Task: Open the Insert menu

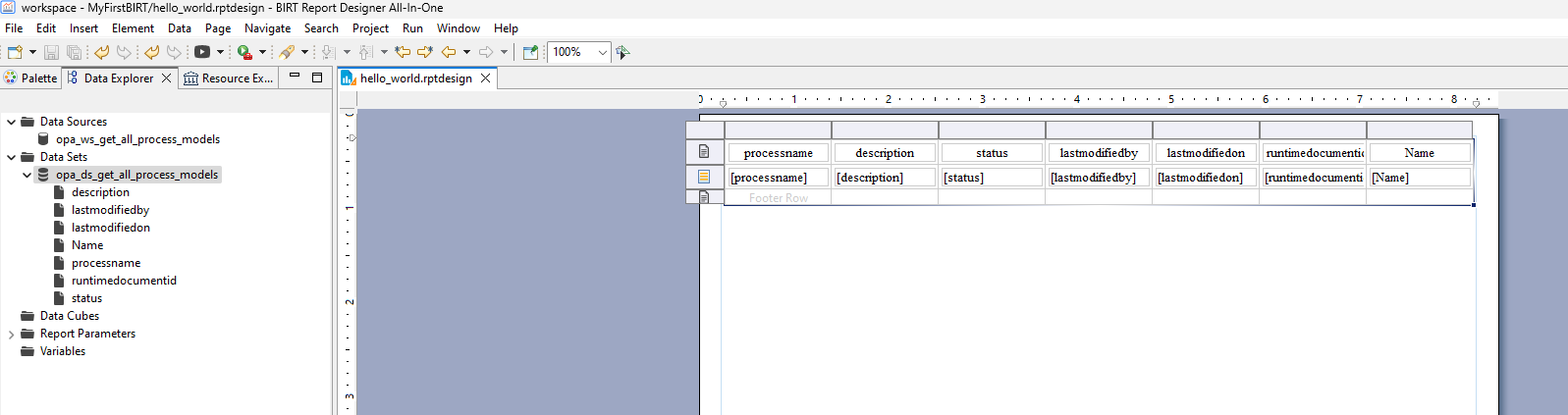Action: click(83, 28)
